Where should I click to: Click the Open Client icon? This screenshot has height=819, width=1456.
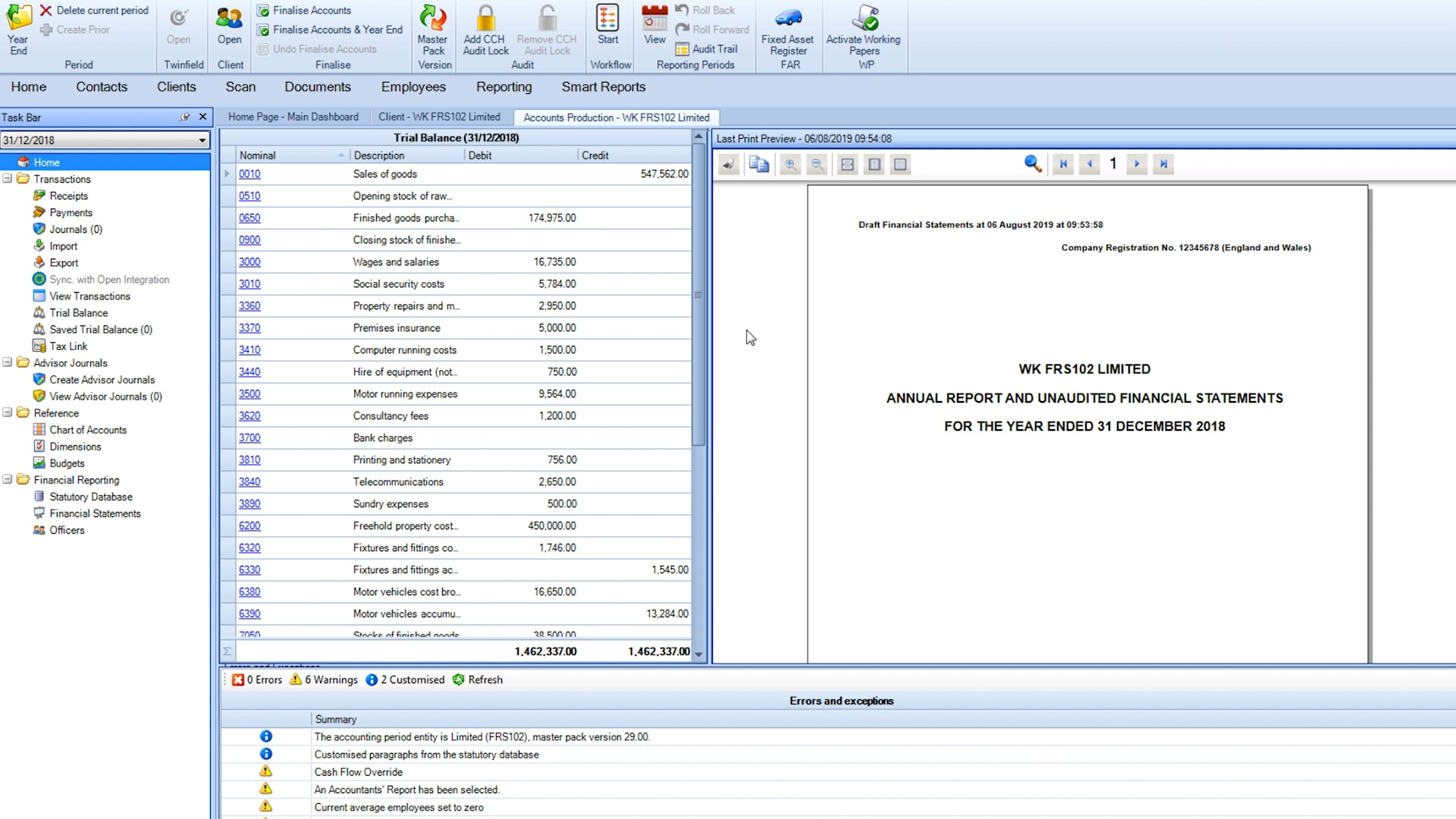tap(229, 25)
